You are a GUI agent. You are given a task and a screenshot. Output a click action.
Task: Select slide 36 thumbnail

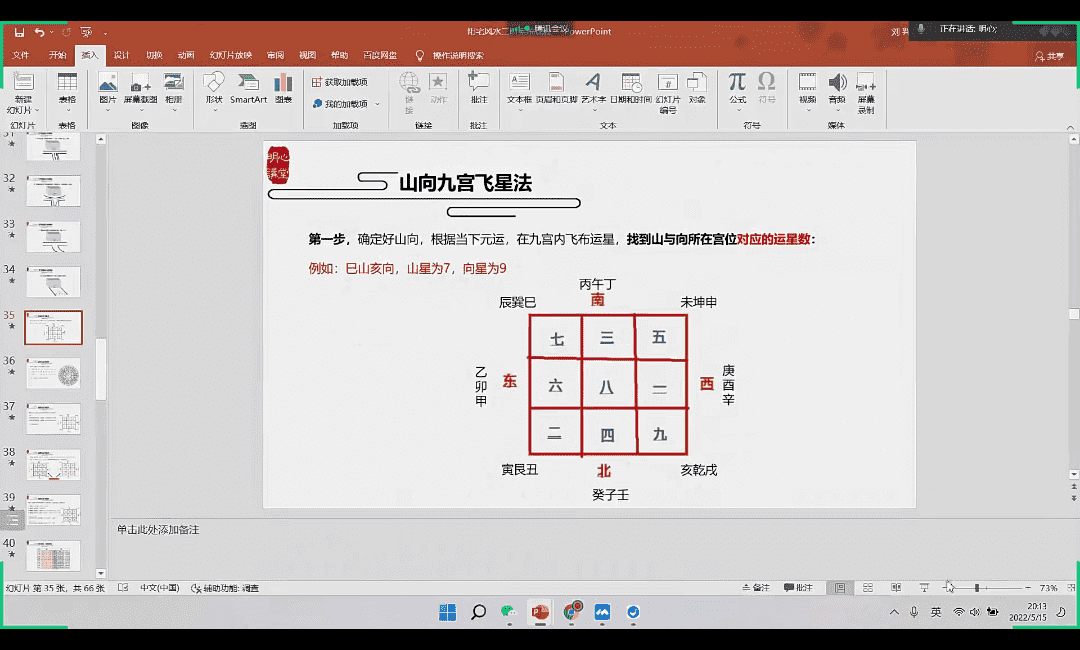pyautogui.click(x=53, y=373)
